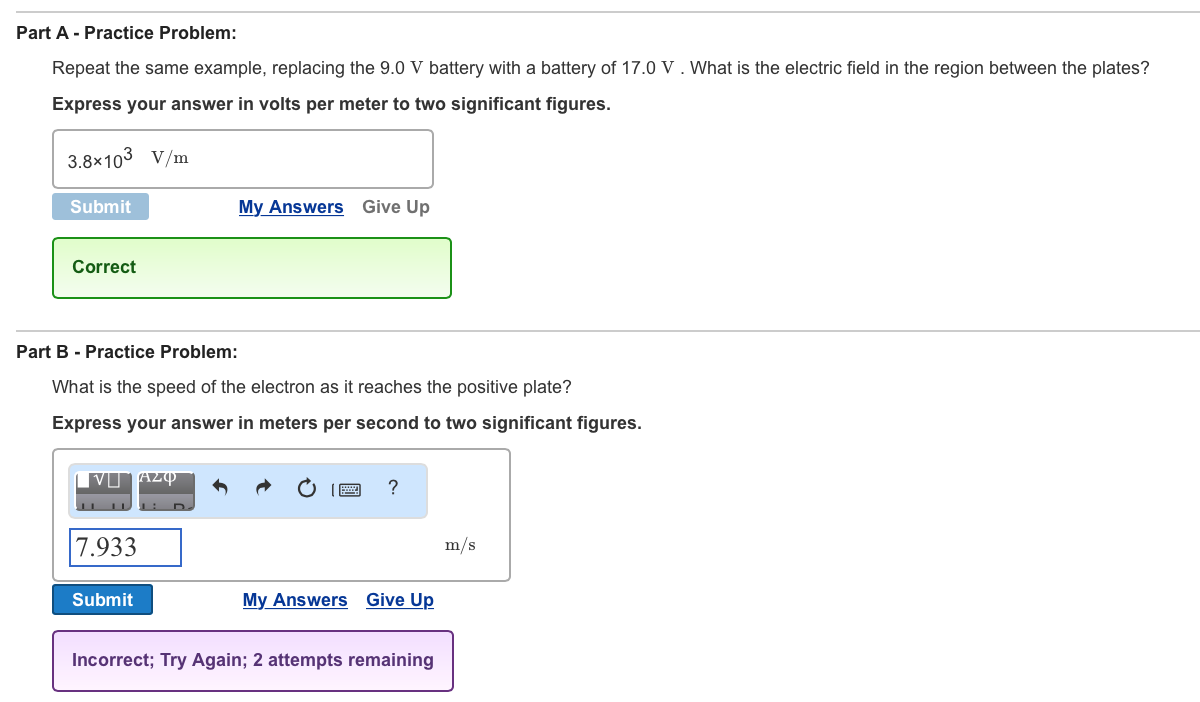Submit the Part B answer
The width and height of the screenshot is (1200, 702).
pos(101,599)
